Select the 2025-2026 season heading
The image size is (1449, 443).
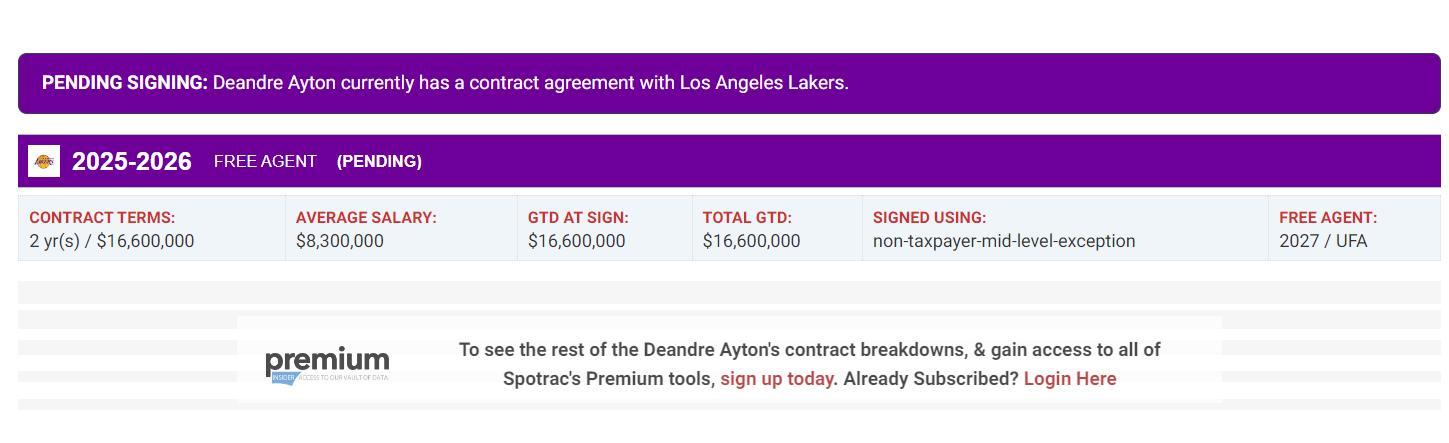(x=131, y=162)
